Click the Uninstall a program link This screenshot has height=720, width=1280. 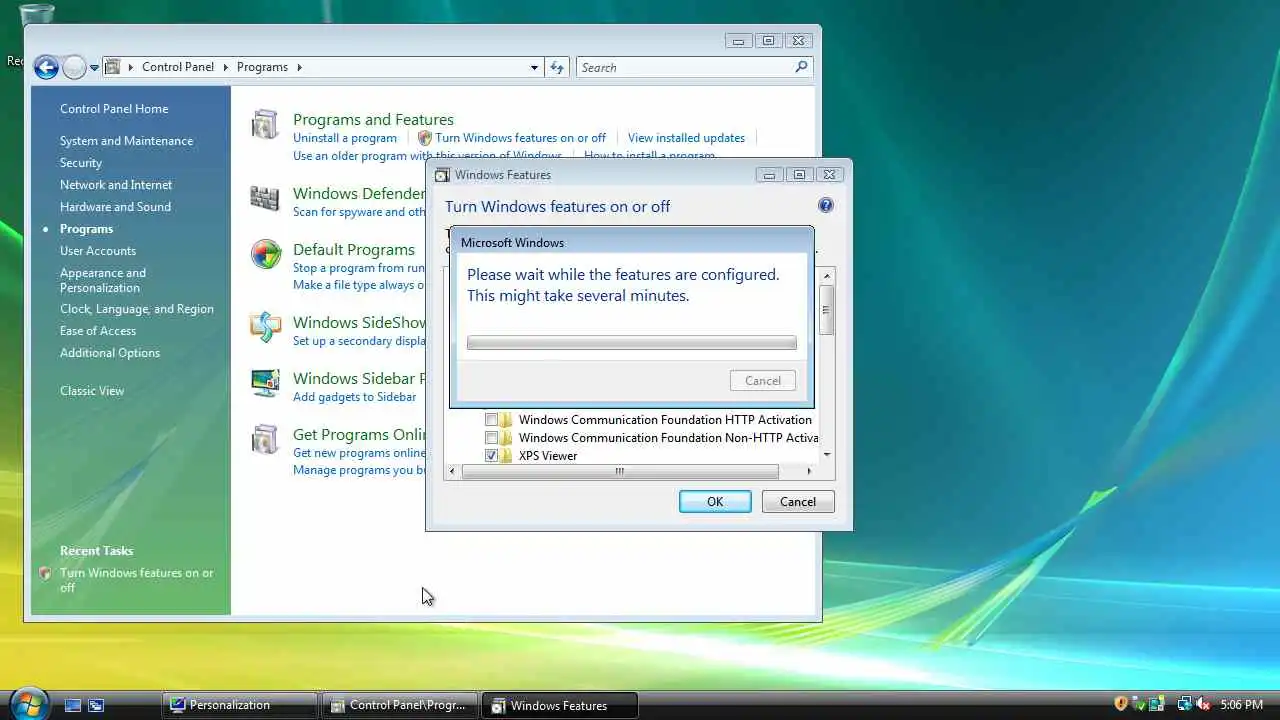345,138
